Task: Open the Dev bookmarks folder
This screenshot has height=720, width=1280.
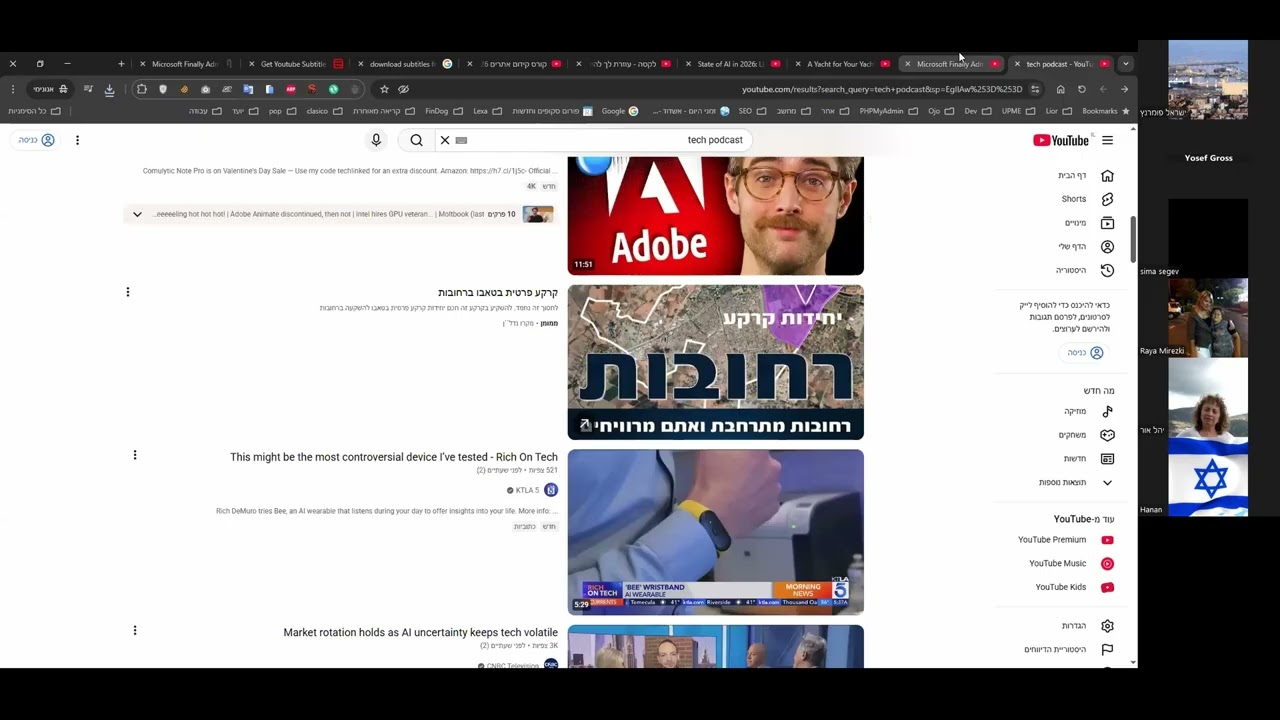Action: (x=978, y=111)
